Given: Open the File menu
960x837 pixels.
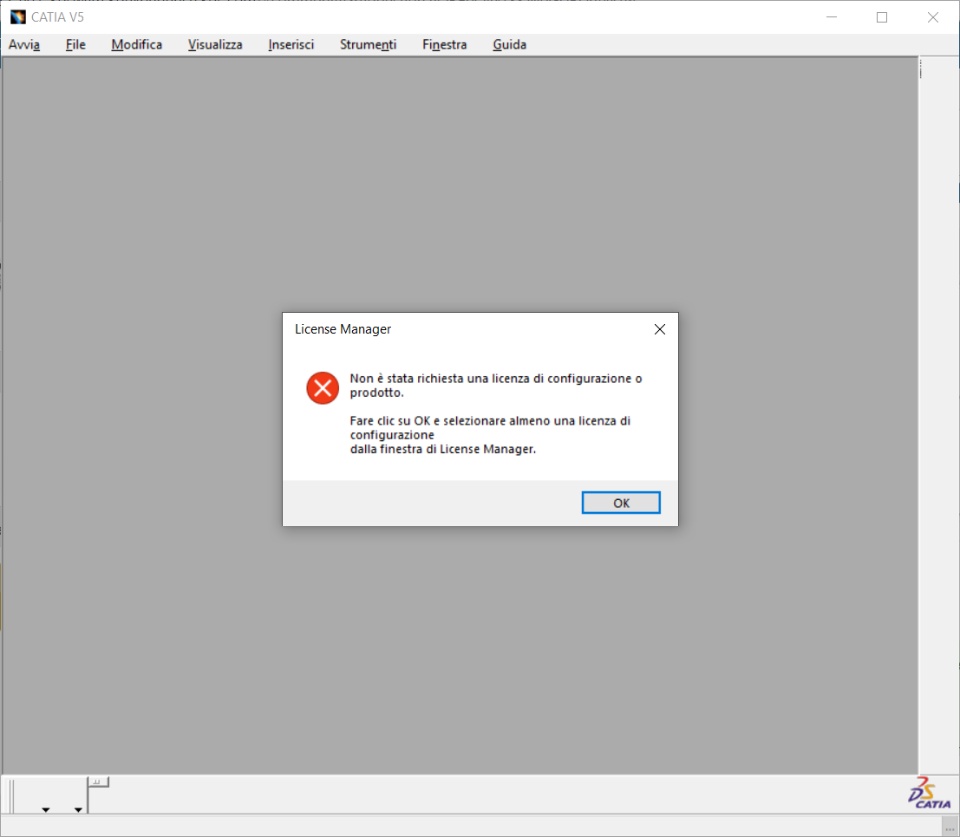Looking at the screenshot, I should pyautogui.click(x=75, y=44).
